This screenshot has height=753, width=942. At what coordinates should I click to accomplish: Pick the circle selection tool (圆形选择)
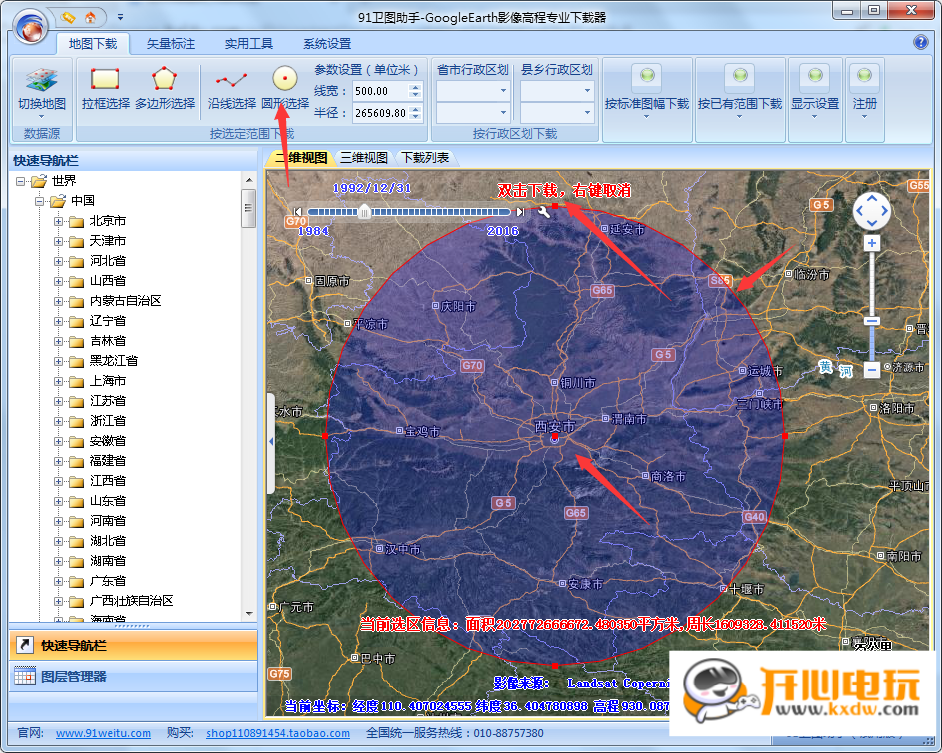tap(285, 89)
